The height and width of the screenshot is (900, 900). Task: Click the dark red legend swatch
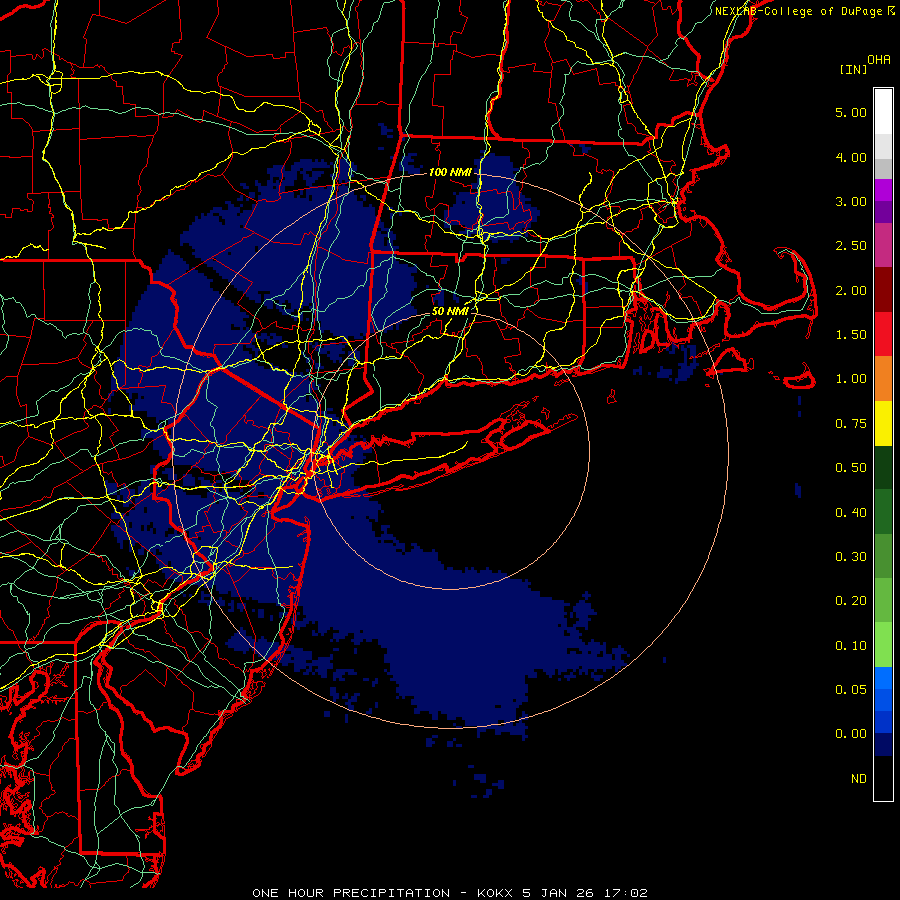pyautogui.click(x=883, y=290)
